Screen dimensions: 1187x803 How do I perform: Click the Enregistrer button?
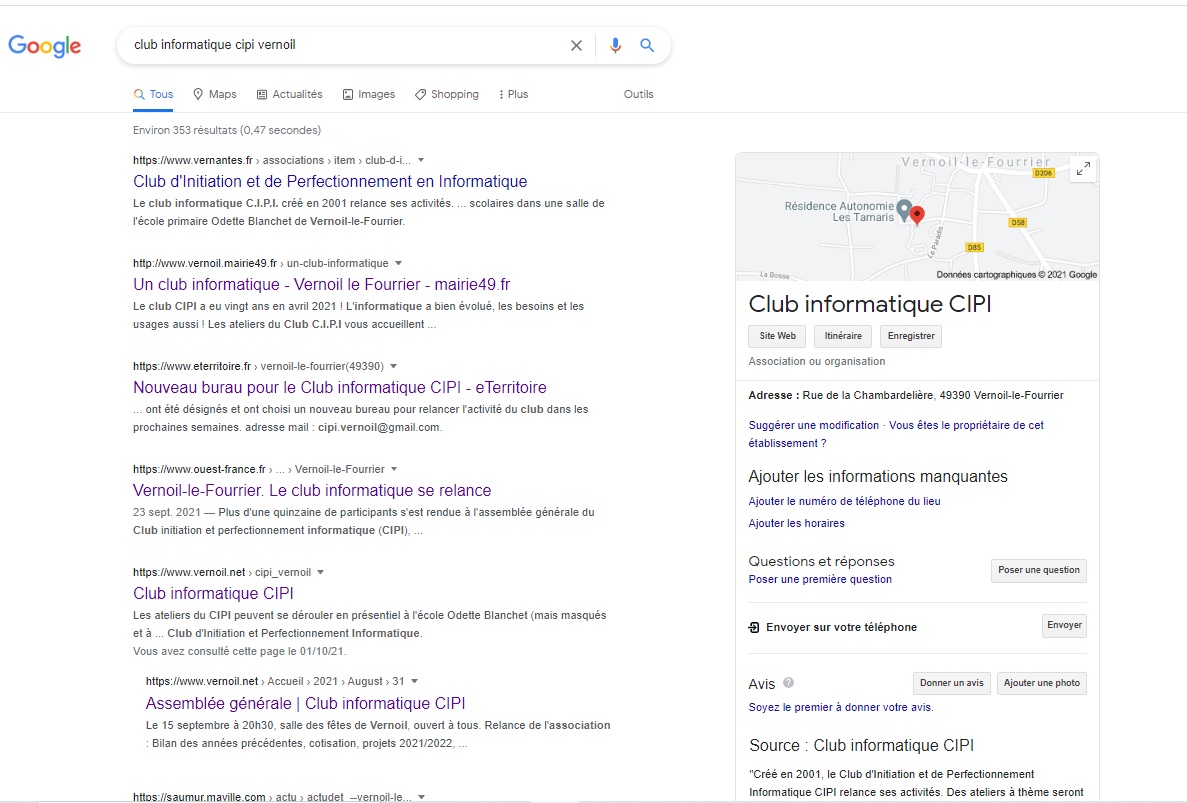tap(911, 336)
